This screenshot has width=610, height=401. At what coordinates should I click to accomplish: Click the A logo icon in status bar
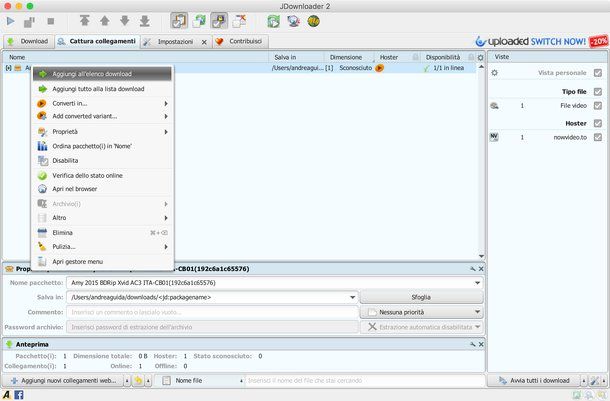(x=7, y=395)
